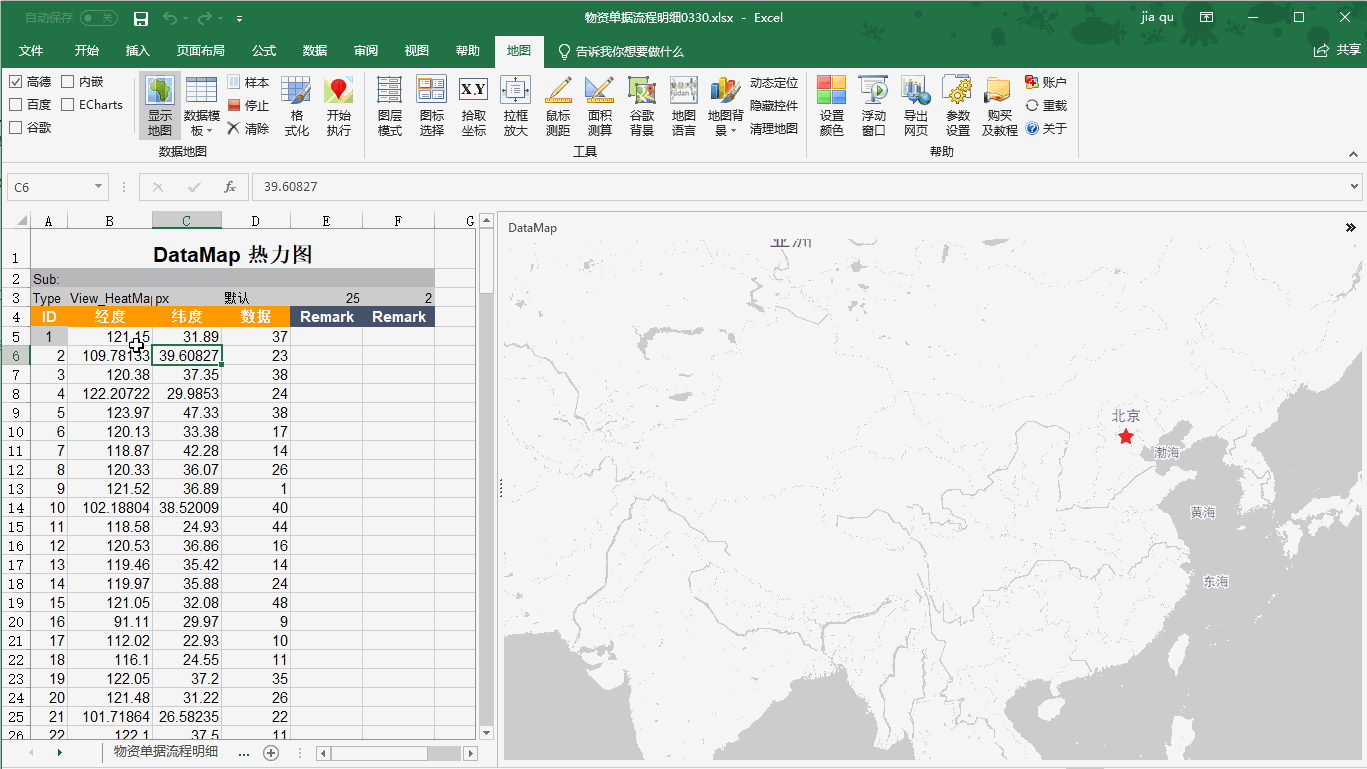Click the 重载 reload icon
Image resolution: width=1367 pixels, height=769 pixels.
[x=1046, y=105]
